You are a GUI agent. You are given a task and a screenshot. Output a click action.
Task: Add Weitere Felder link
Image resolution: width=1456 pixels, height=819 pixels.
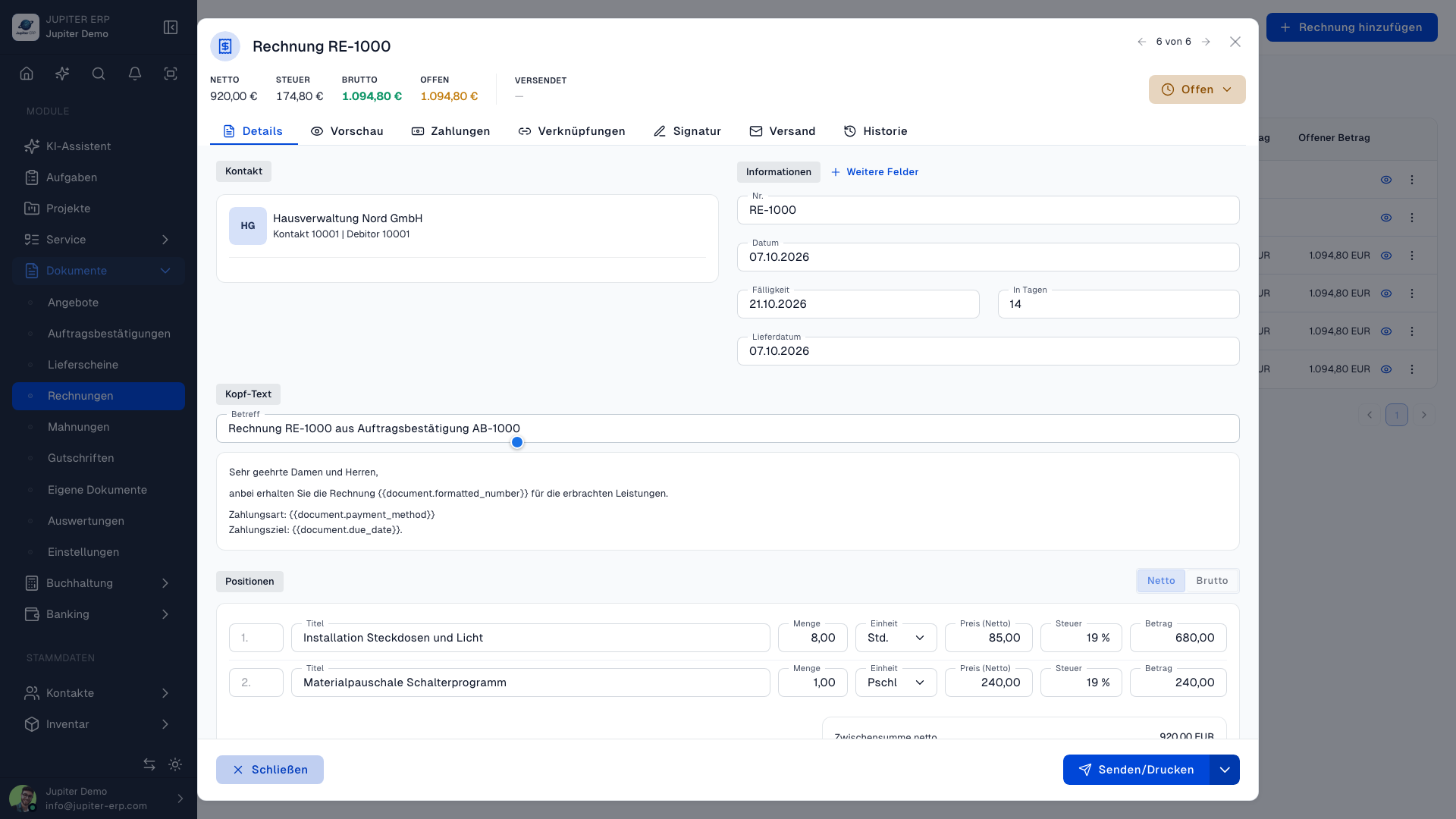874,172
